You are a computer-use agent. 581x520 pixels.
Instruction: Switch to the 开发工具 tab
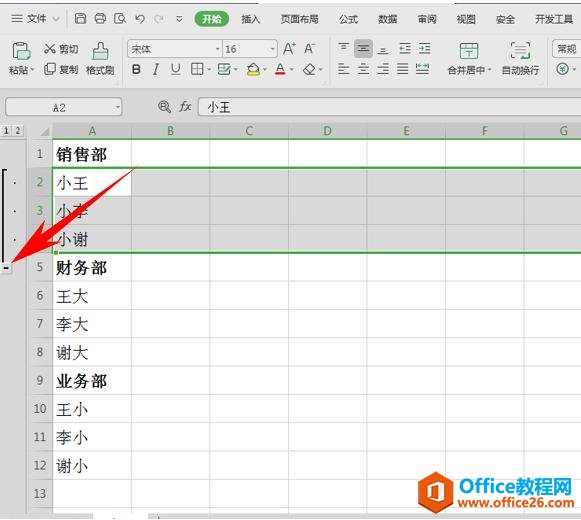(x=554, y=19)
